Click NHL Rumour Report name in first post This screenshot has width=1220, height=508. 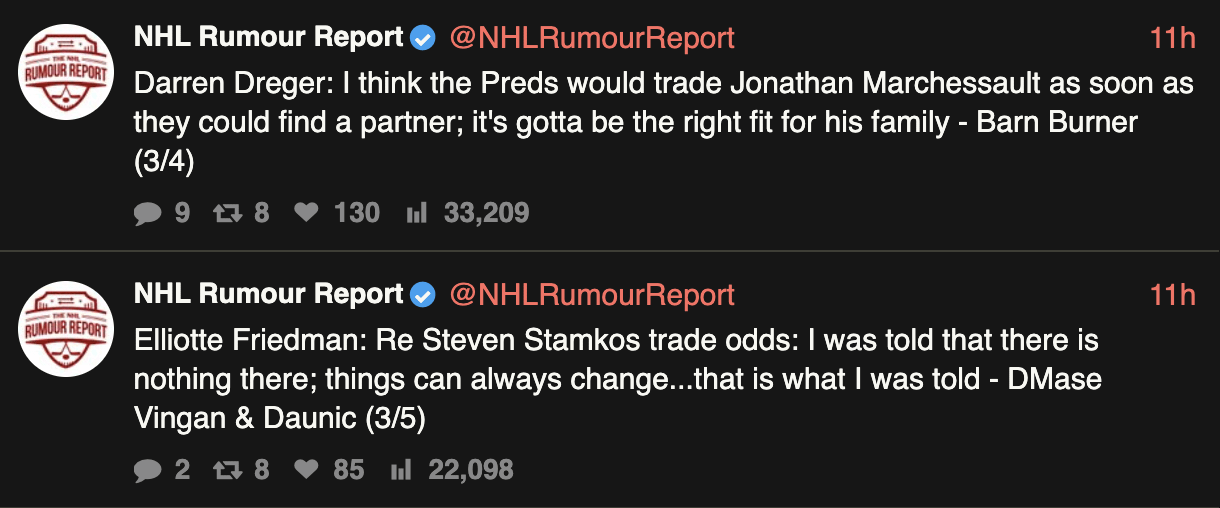point(269,39)
